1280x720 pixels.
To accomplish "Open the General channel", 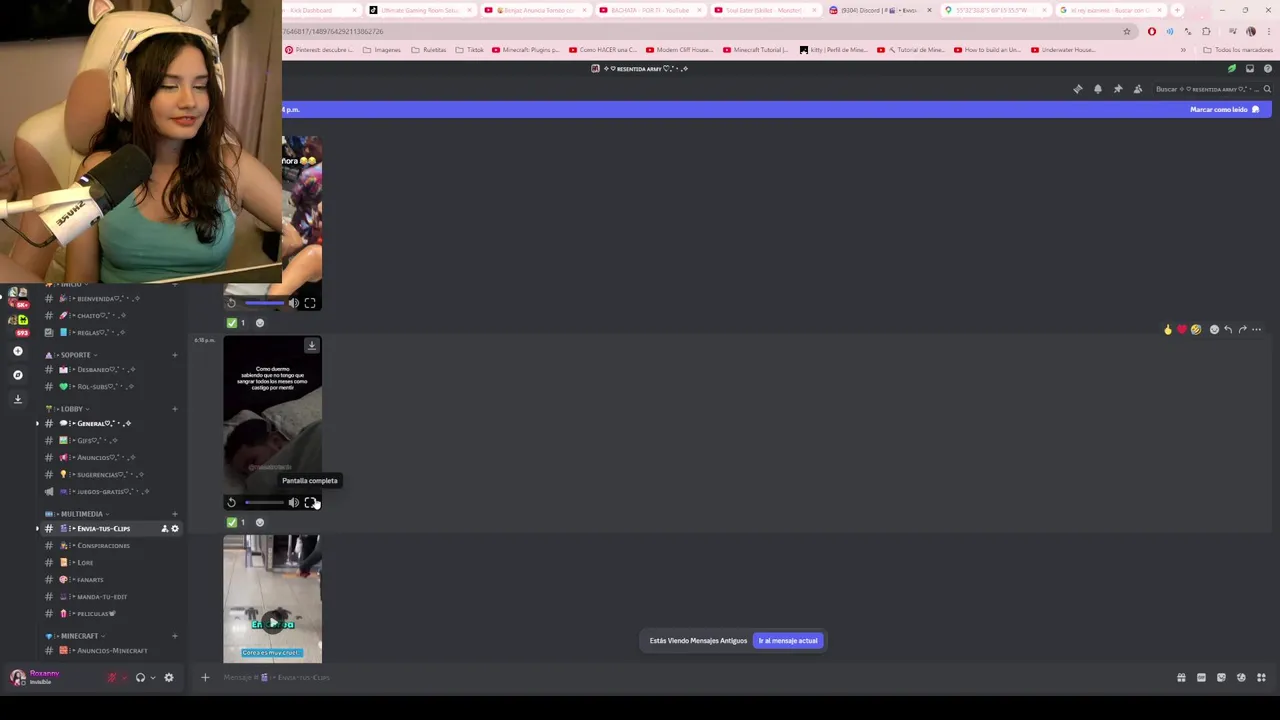I will click(x=110, y=424).
